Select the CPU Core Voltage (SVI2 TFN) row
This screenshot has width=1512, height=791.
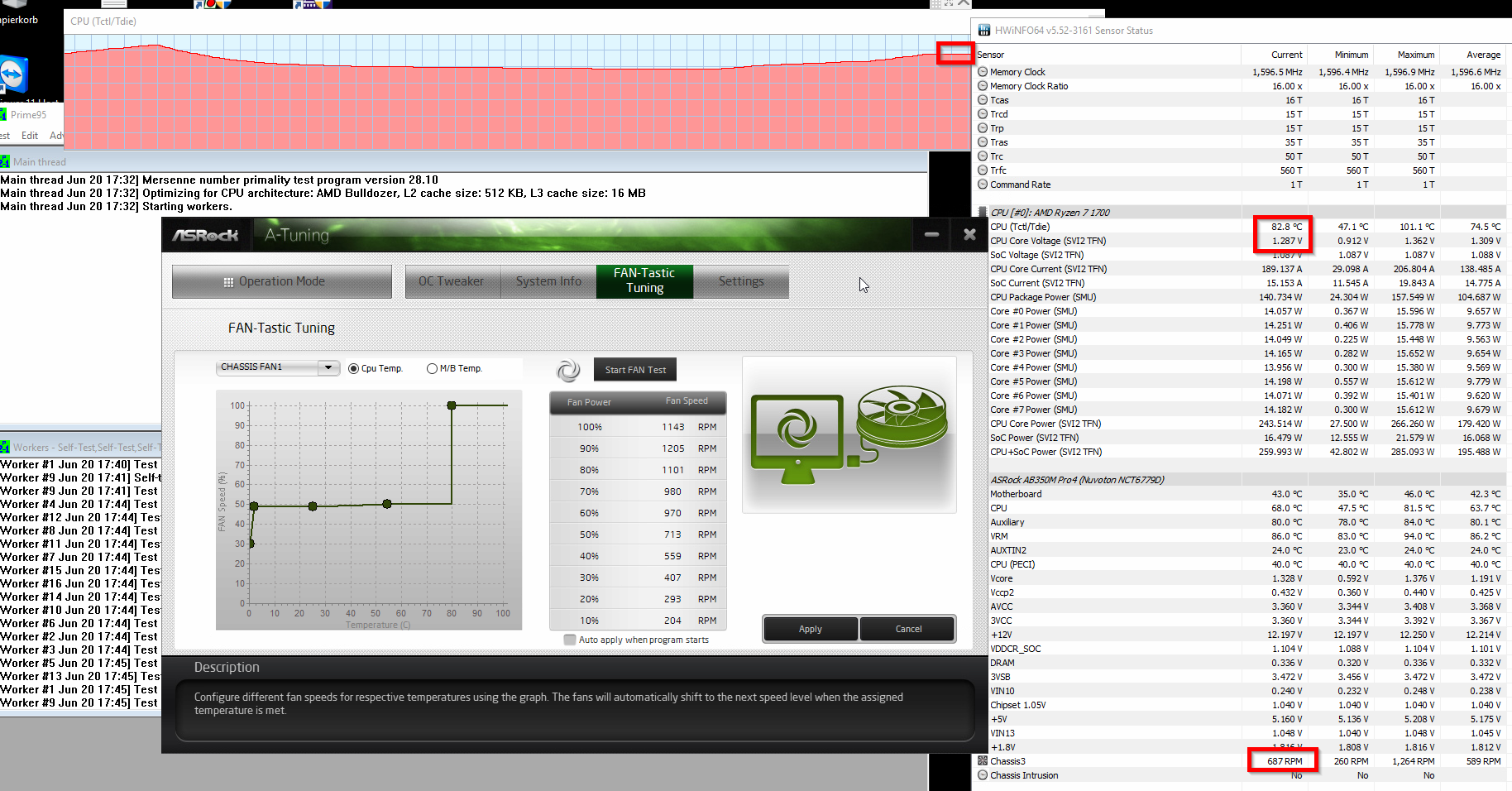(x=1241, y=241)
